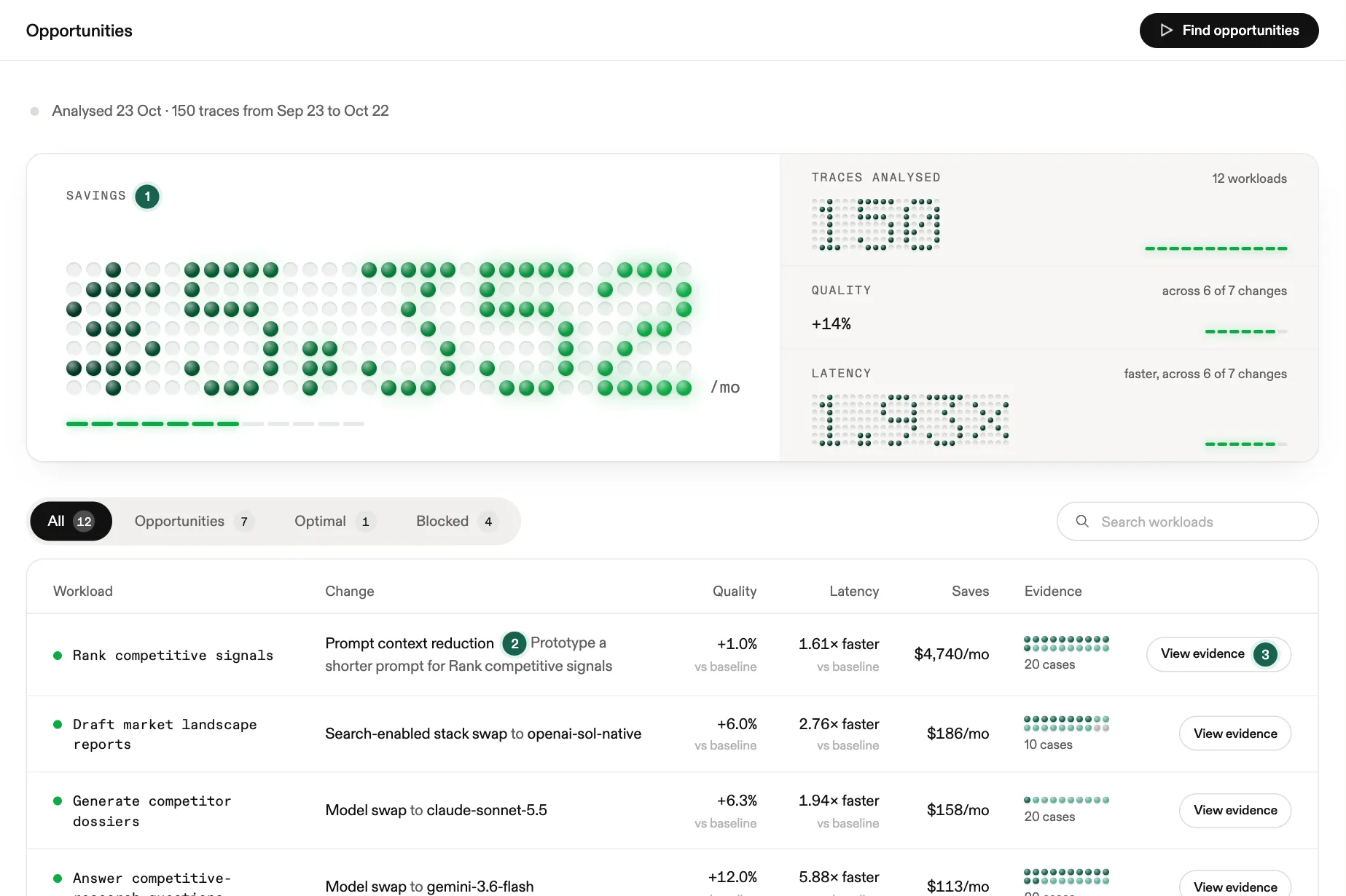Show the Blocked workloads tab
Image resolution: width=1346 pixels, height=896 pixels.
click(x=455, y=522)
